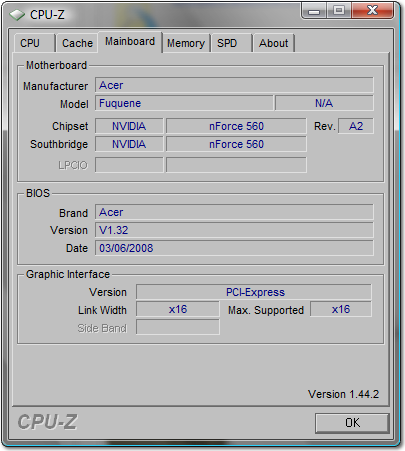Click the OK button
This screenshot has height=451, width=405.
pos(352,423)
